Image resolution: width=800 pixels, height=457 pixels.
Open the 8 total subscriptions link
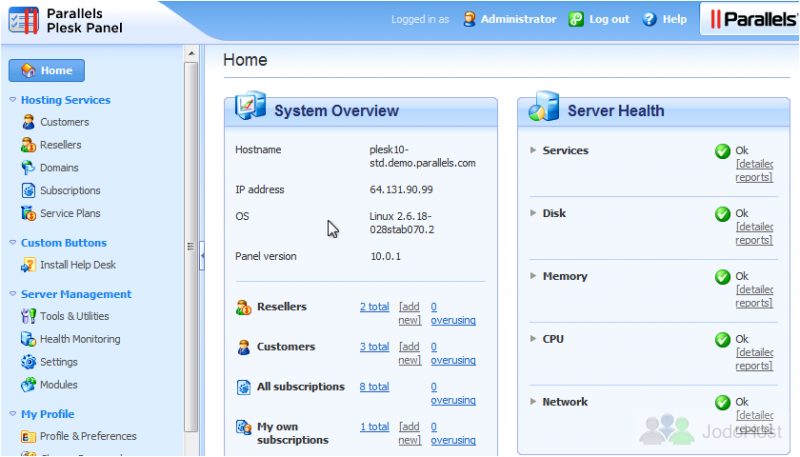tap(374, 387)
